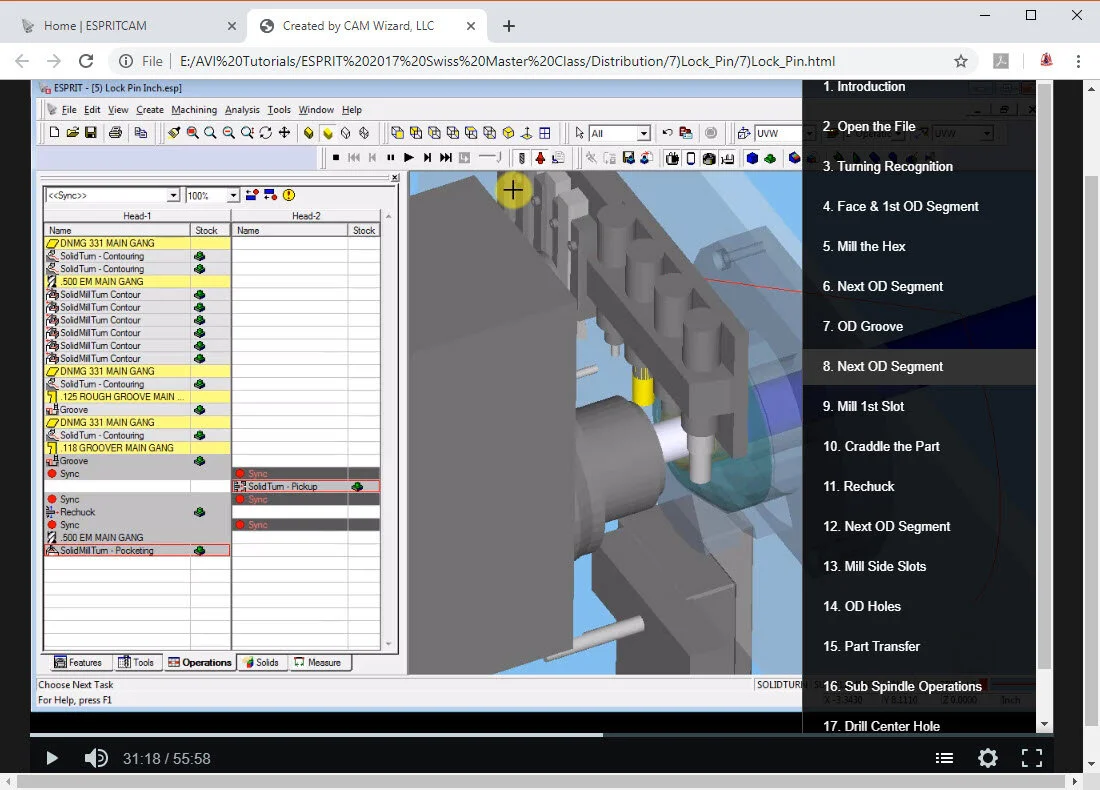Select the .125 ROUGH GROOVE MAIN tool row
Image resolution: width=1100 pixels, height=790 pixels.
pyautogui.click(x=138, y=396)
